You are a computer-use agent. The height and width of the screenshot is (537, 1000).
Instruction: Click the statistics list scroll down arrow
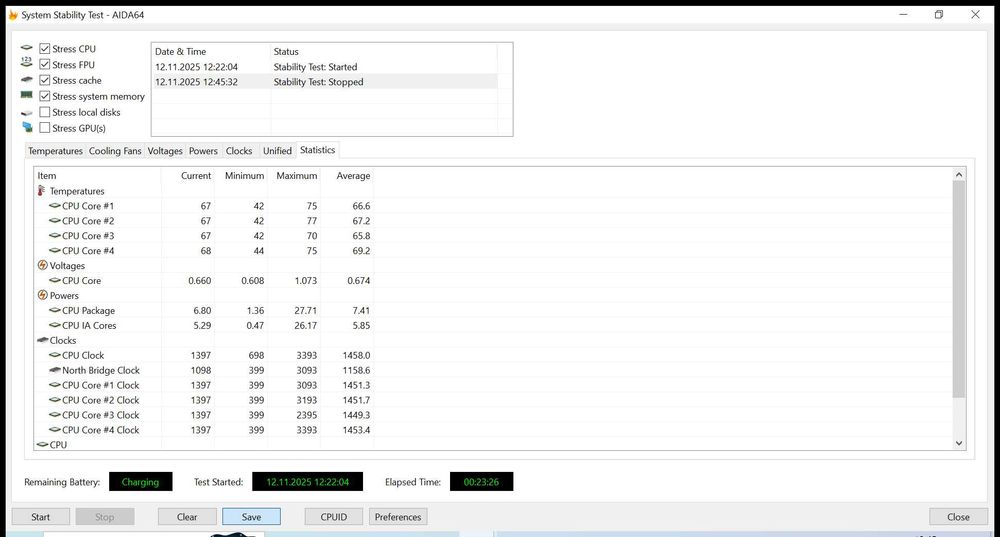click(x=959, y=443)
